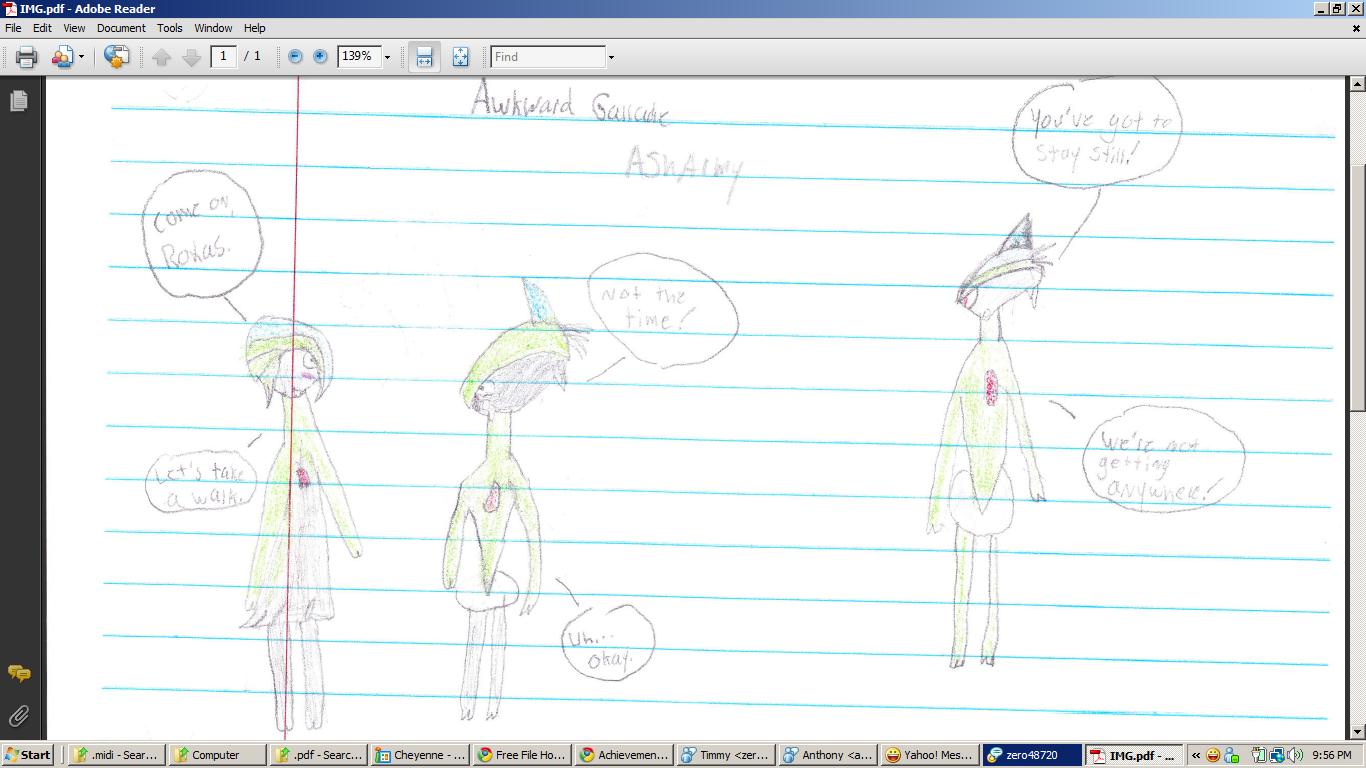Switch to Yahoo! Messenger taskbar button

(928, 755)
